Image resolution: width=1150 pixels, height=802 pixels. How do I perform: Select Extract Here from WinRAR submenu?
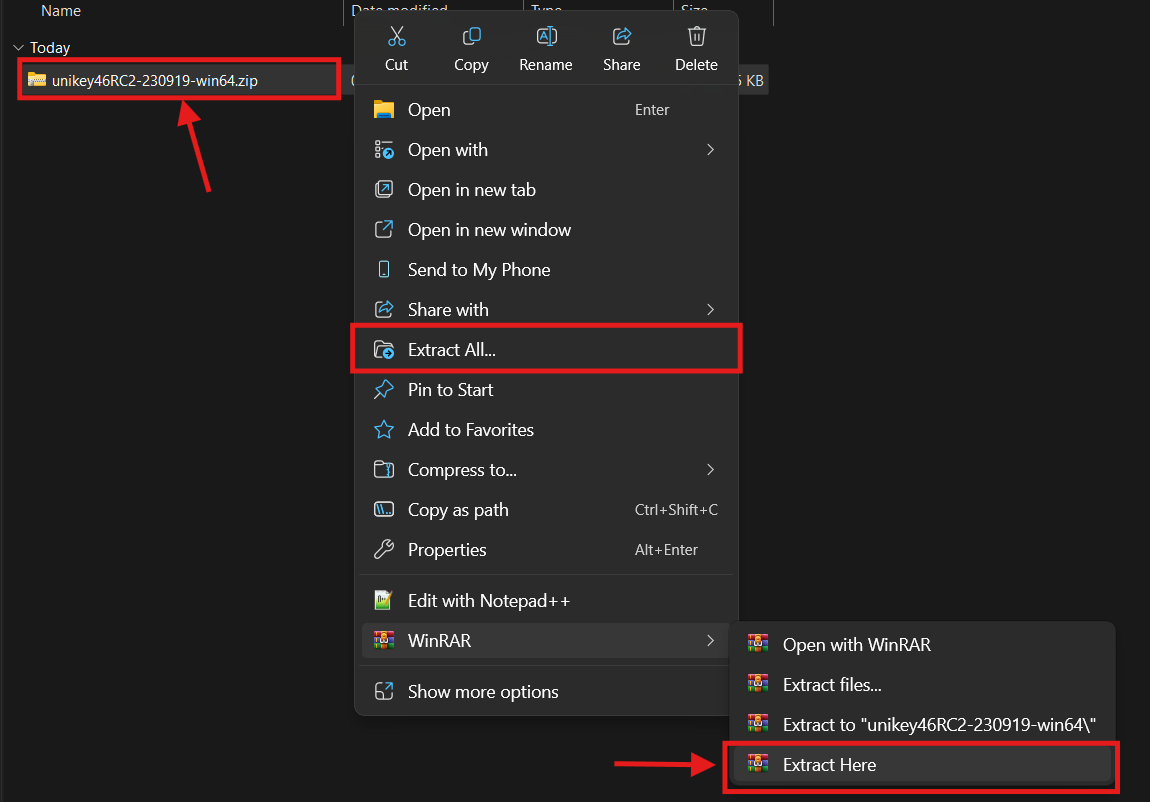pyautogui.click(x=829, y=765)
